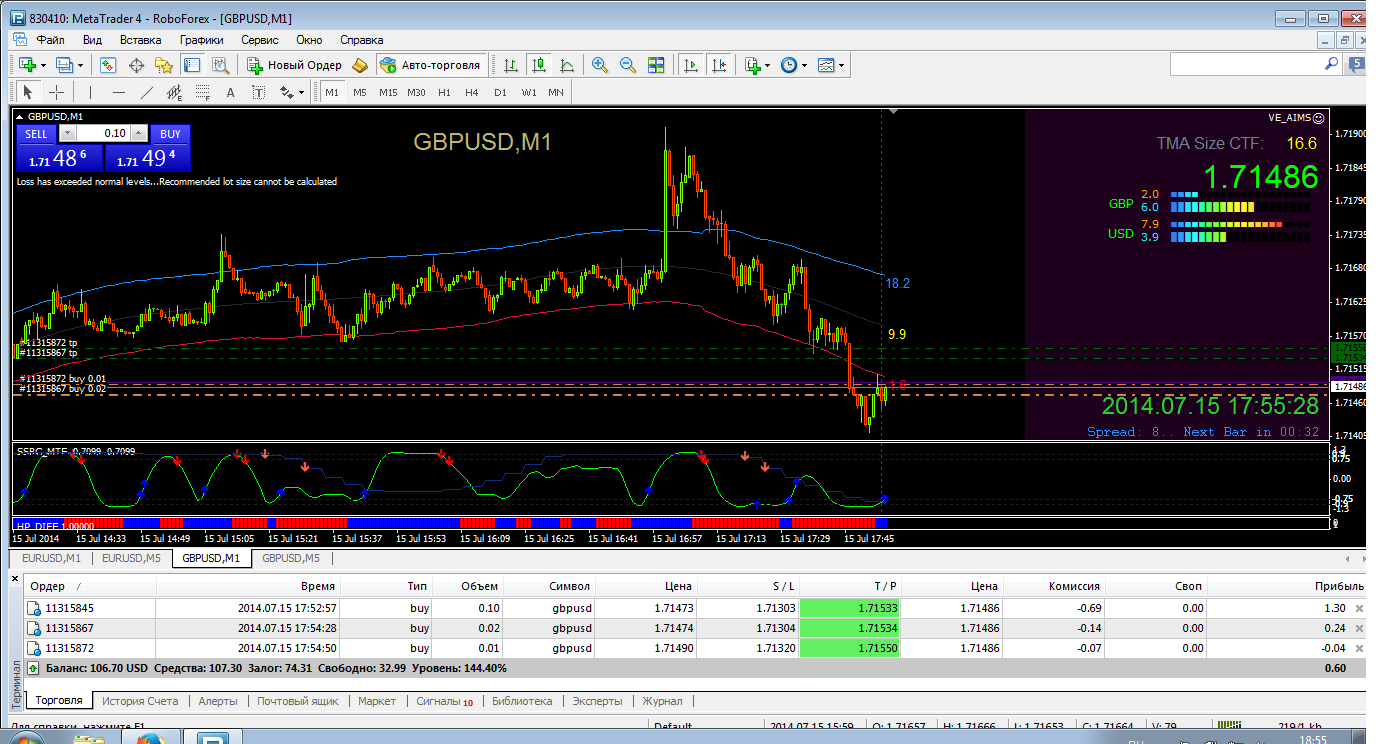Viewport: 1382px width, 744px height.
Task: Open the MetaEditor book icon
Action: (x=360, y=65)
